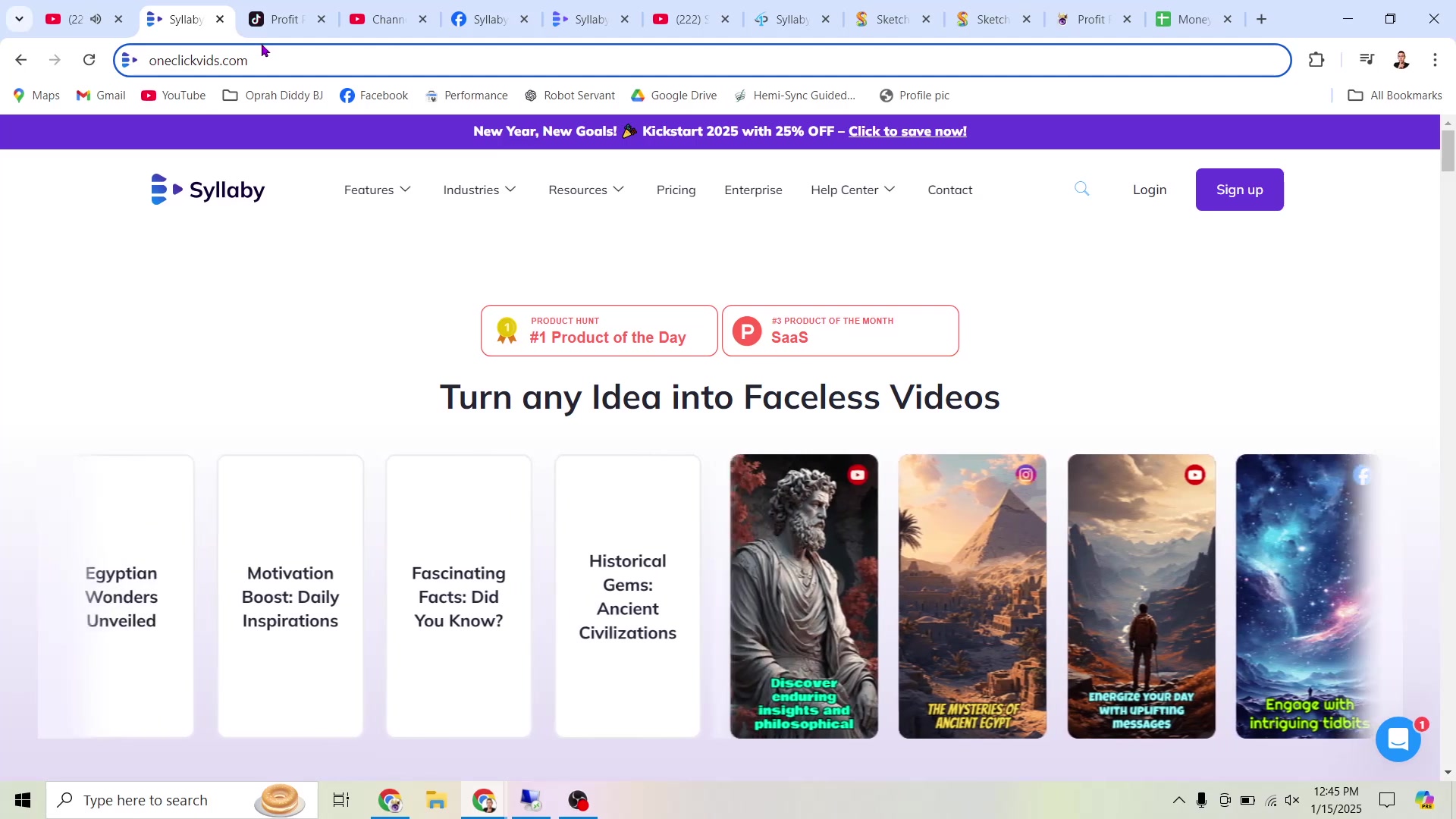Open the Contact page
The image size is (1456, 819).
pos(950,190)
